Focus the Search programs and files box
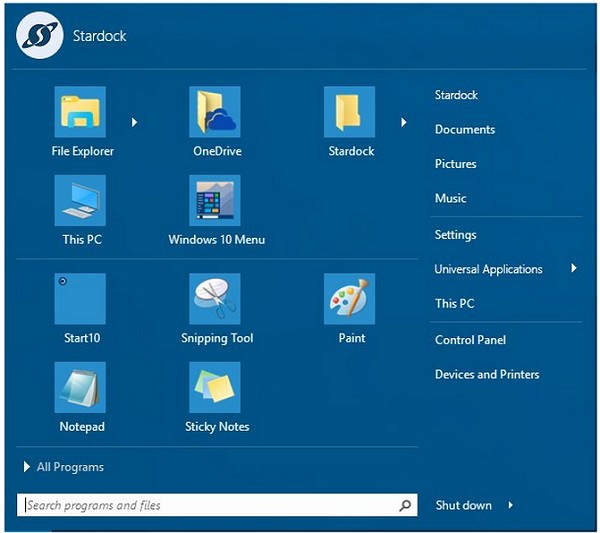600x533 pixels. (217, 505)
